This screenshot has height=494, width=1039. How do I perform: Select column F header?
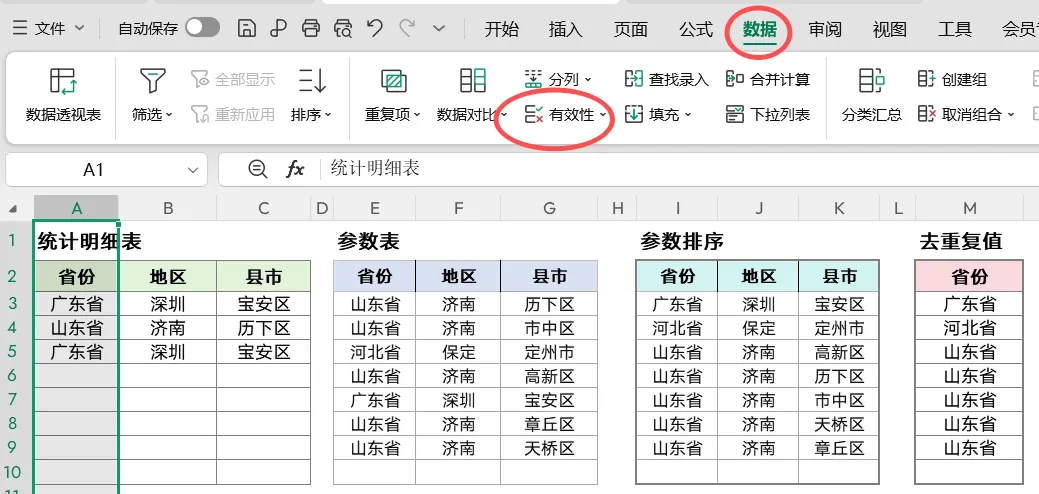(x=459, y=209)
